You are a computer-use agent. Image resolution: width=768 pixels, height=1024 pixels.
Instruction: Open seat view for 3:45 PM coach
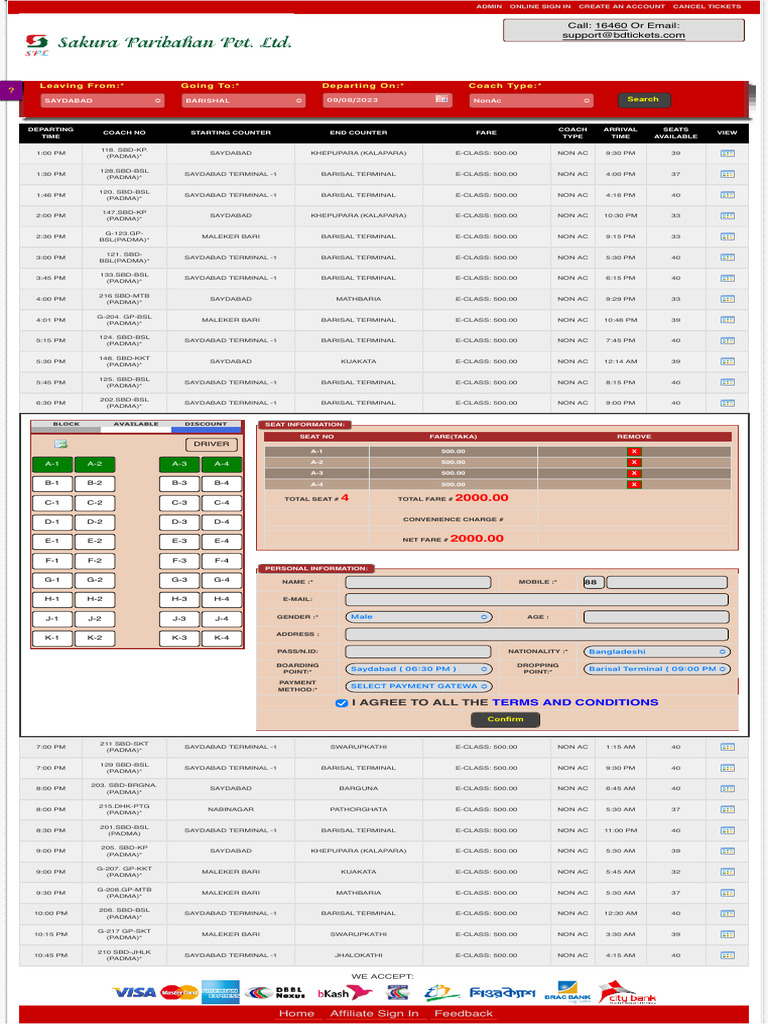tap(727, 278)
